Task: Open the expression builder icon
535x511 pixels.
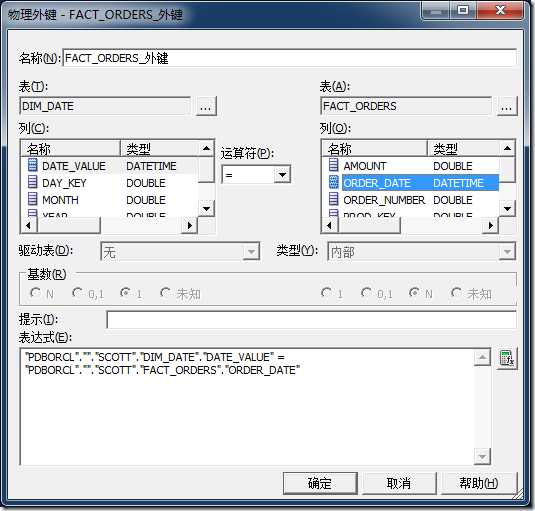Action: pos(507,358)
